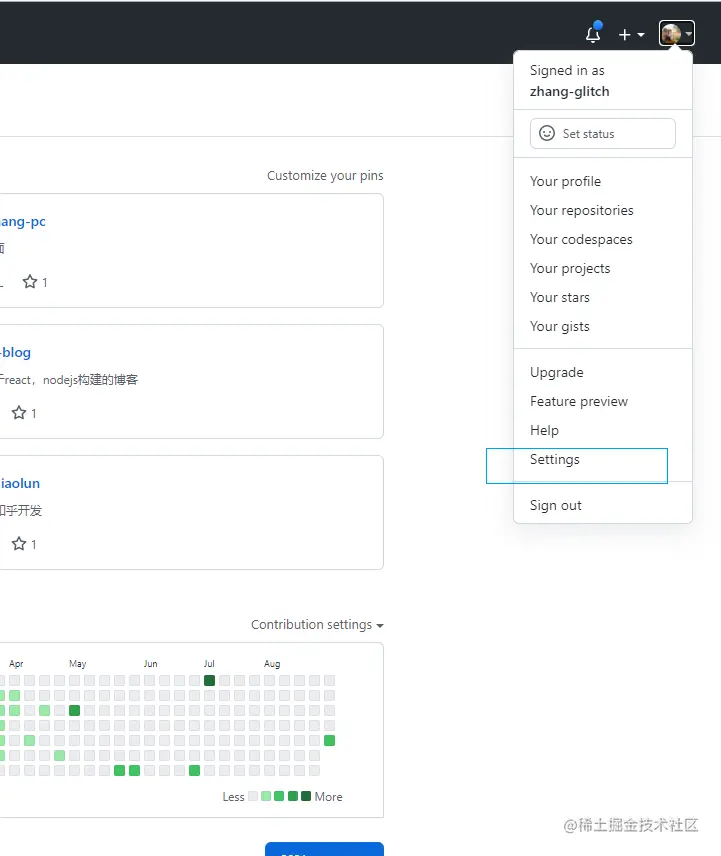Image resolution: width=721 pixels, height=856 pixels.
Task: Open Your stars menu entry
Action: [560, 298]
